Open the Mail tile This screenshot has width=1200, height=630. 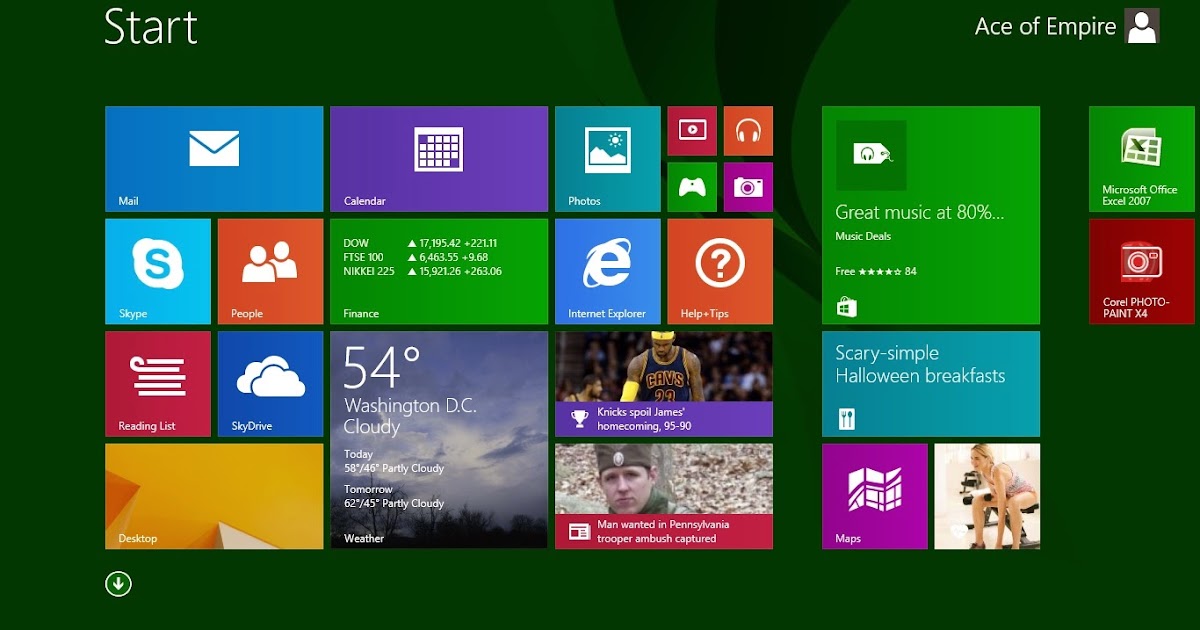click(214, 159)
